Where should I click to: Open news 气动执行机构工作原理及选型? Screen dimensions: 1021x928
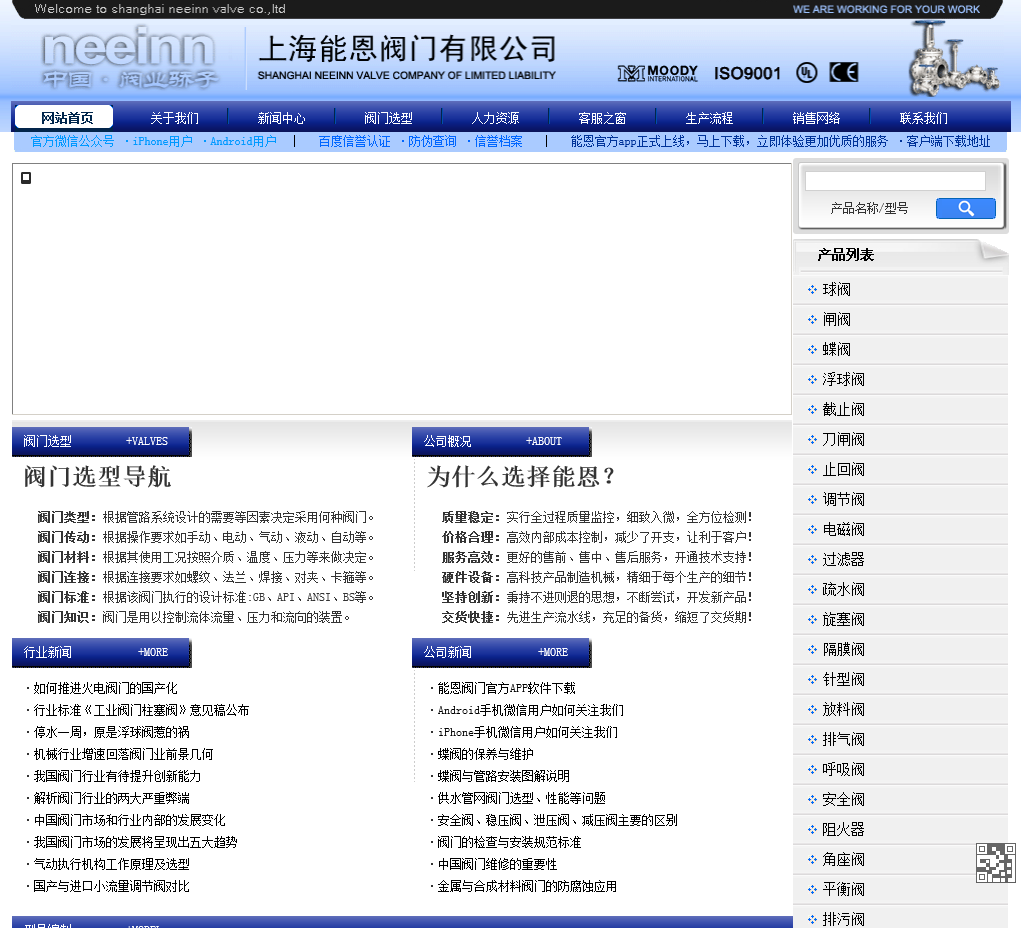[111, 864]
